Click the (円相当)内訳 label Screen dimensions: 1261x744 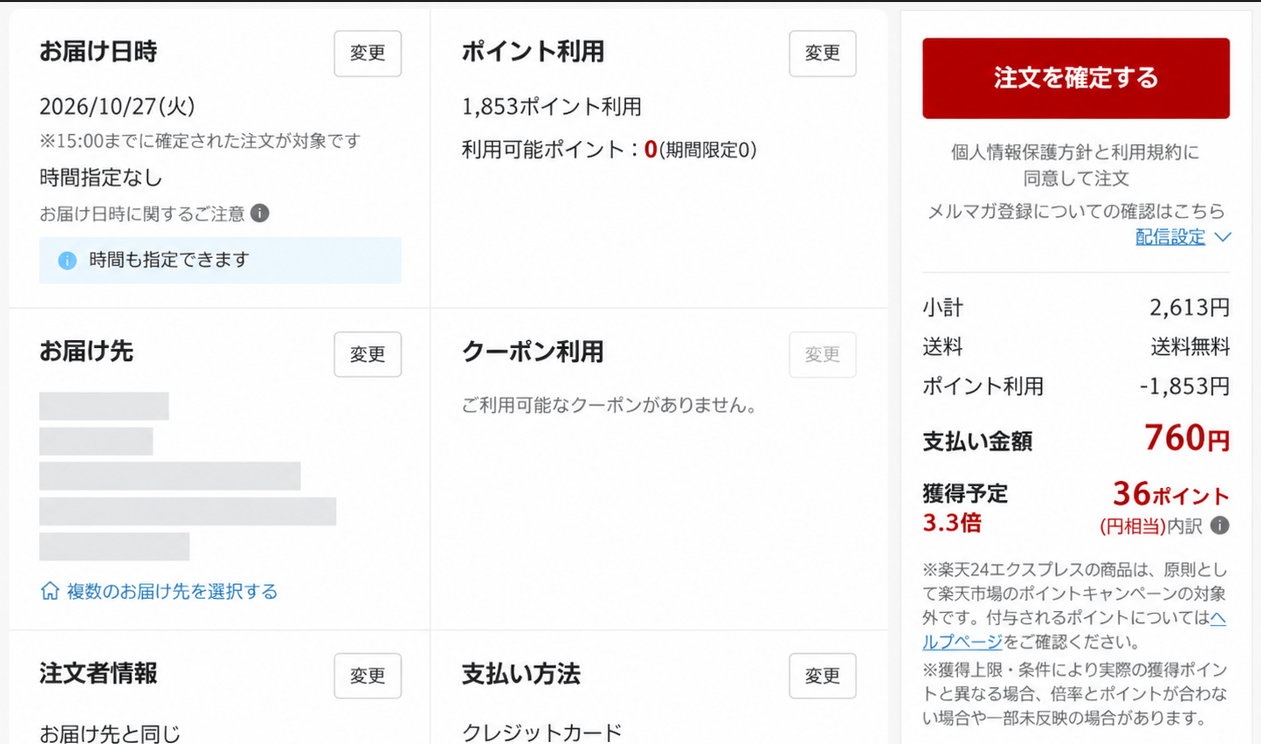1152,525
